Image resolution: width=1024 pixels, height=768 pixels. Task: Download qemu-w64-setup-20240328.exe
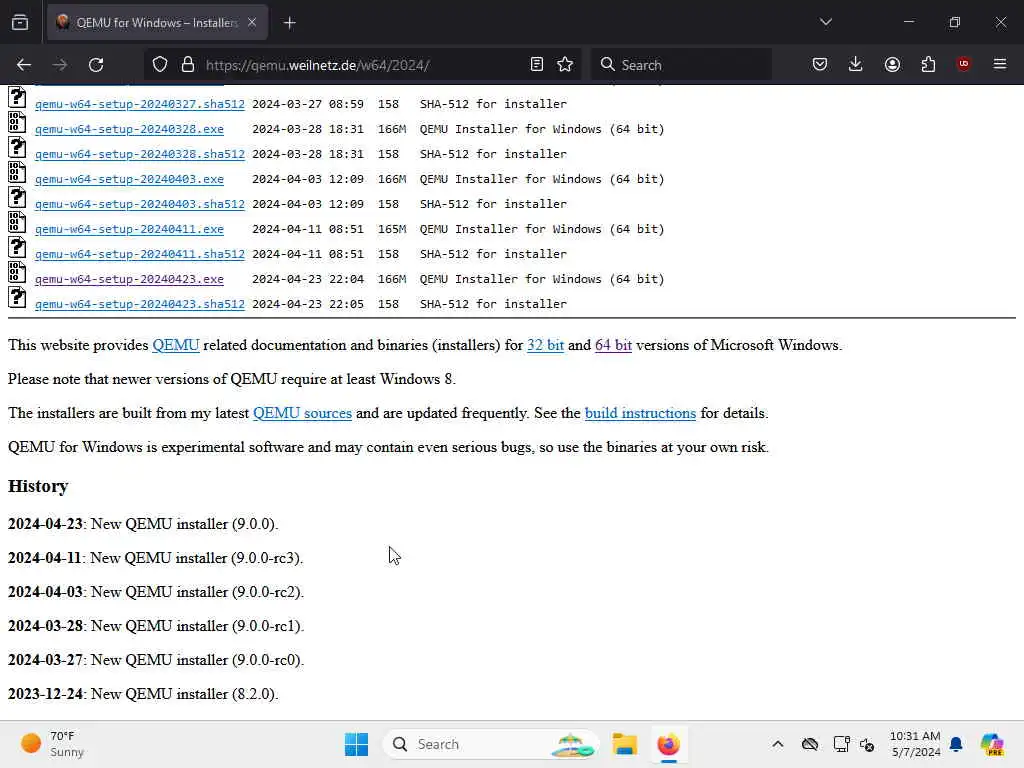point(129,129)
